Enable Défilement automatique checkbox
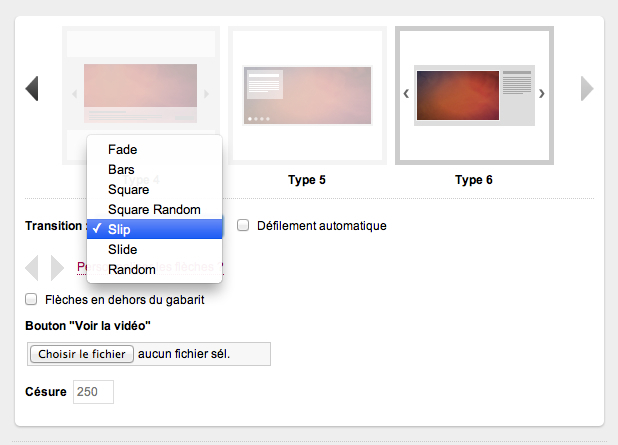The width and height of the screenshot is (618, 445). [243, 226]
